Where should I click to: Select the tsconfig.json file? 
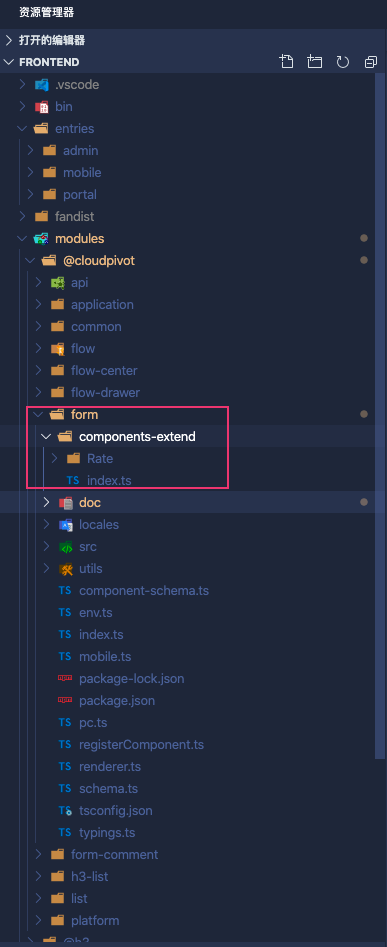tap(116, 811)
